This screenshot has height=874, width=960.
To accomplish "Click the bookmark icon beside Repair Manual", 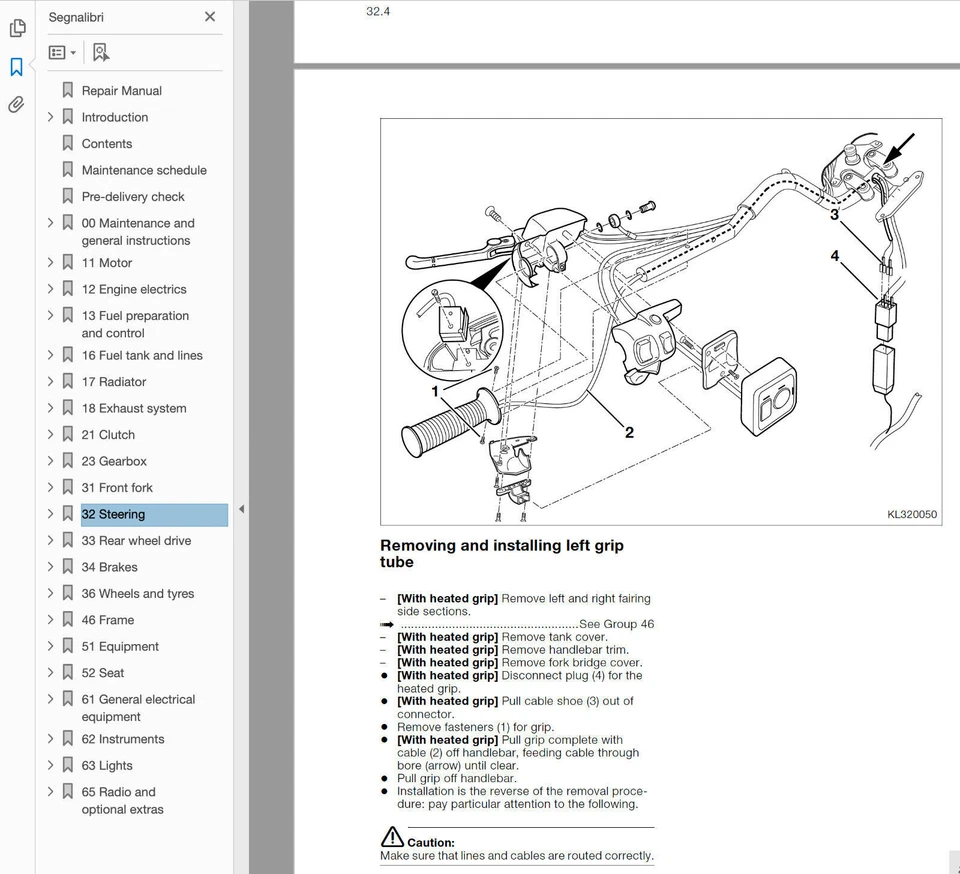I will pos(67,90).
